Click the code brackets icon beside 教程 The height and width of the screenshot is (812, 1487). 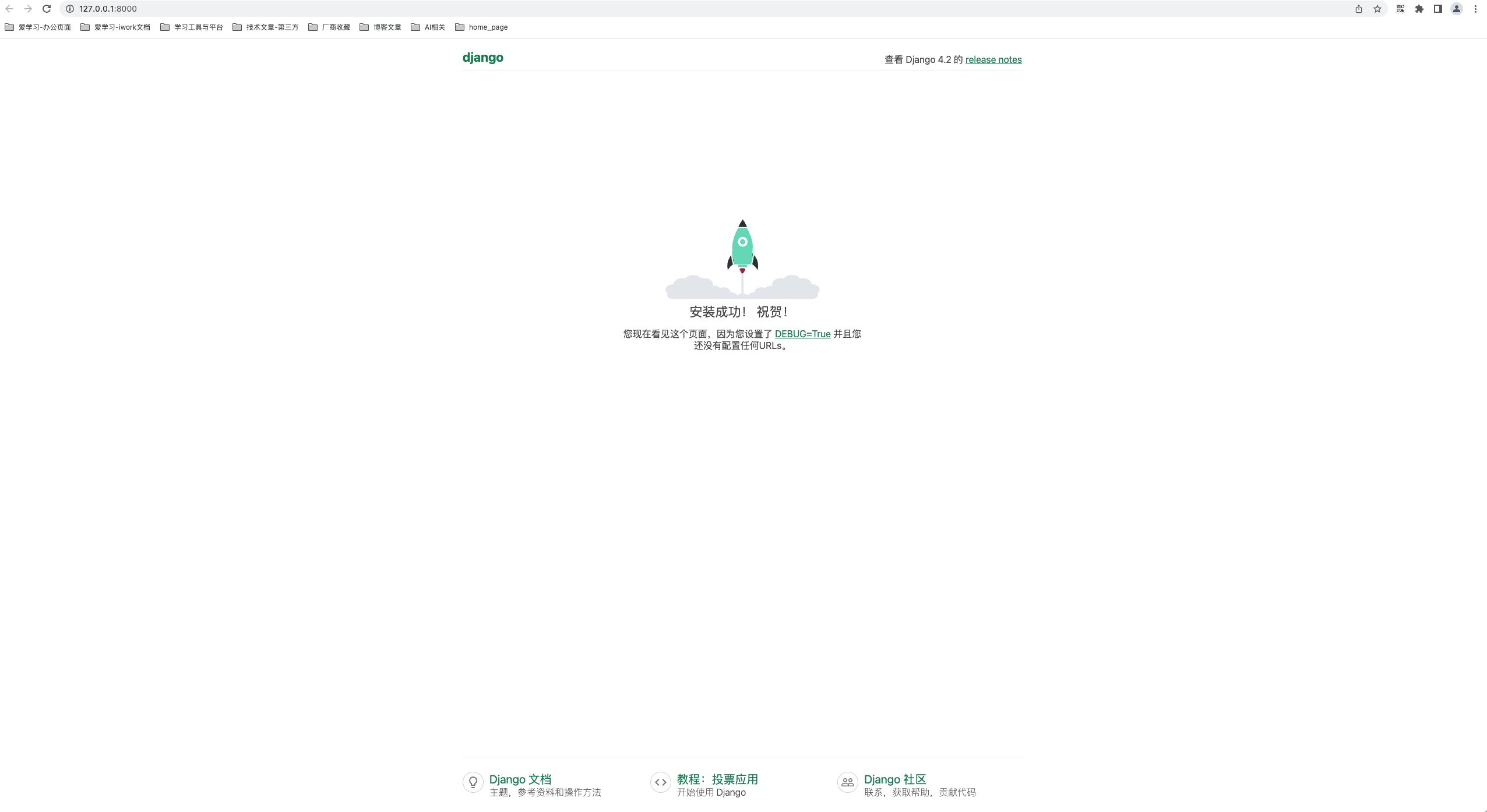pyautogui.click(x=661, y=782)
